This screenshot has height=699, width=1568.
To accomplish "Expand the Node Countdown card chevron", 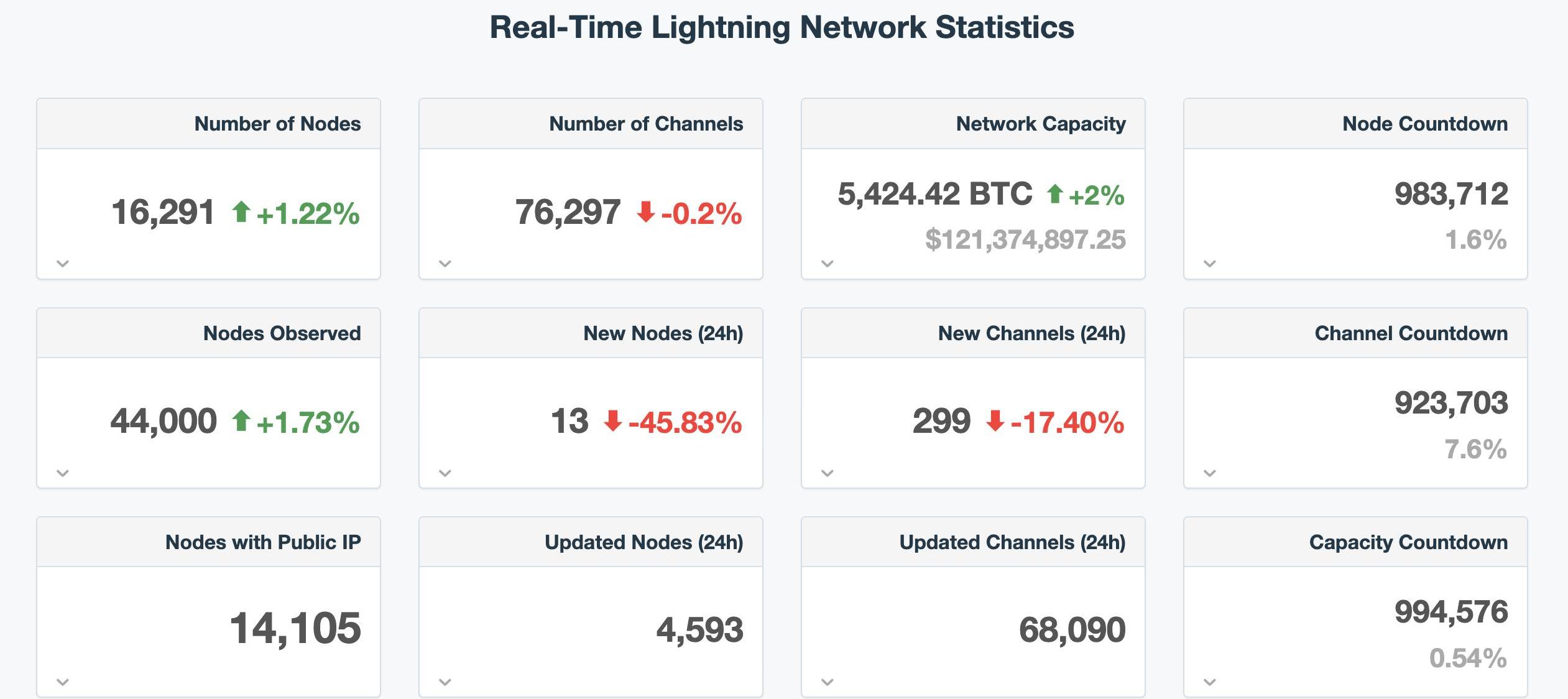I will (x=1209, y=264).
